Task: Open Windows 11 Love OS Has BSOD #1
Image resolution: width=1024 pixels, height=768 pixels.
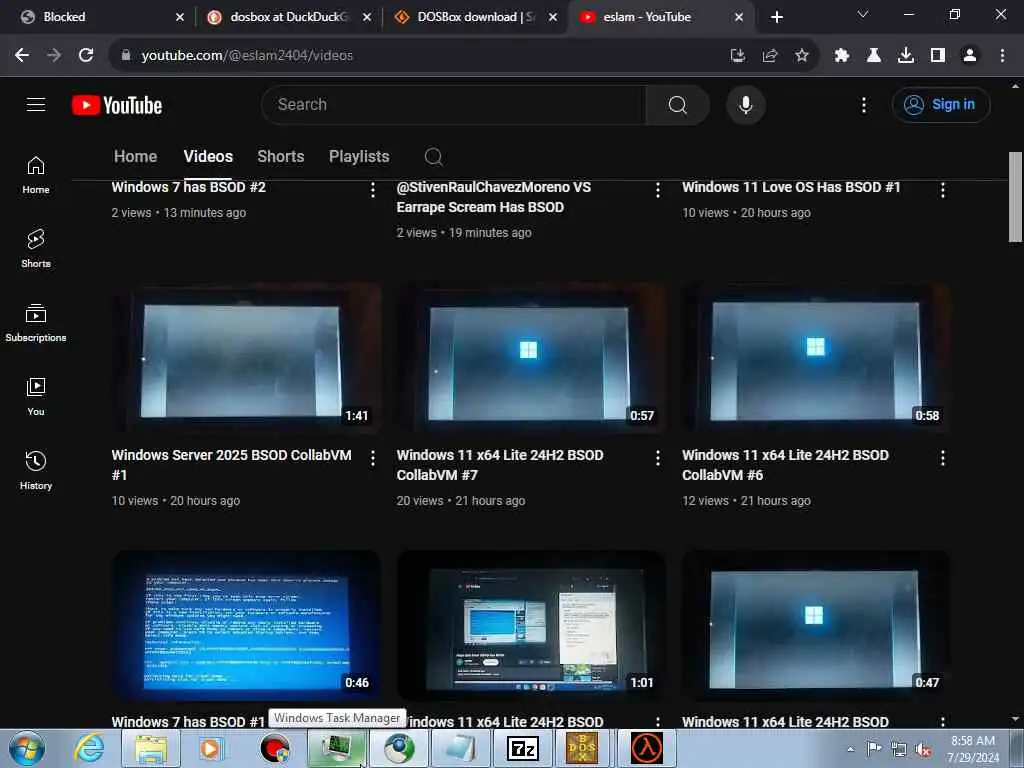Action: click(792, 187)
